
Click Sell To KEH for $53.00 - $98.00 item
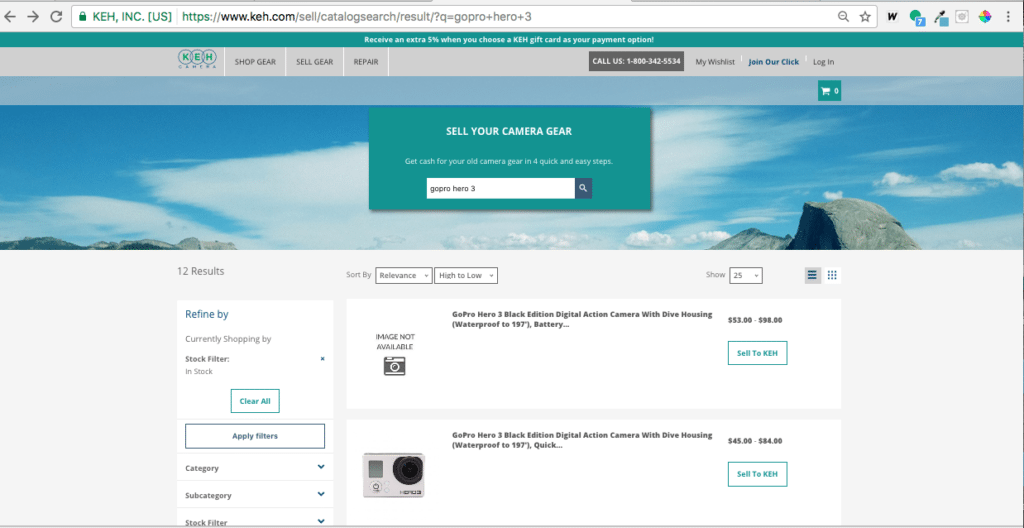(x=758, y=353)
